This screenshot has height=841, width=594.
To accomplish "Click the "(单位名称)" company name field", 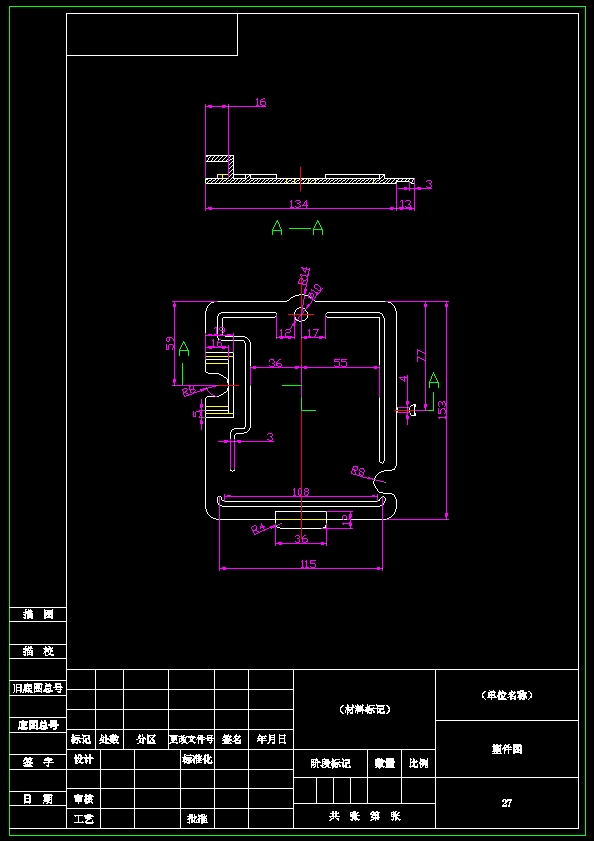I will [507, 695].
